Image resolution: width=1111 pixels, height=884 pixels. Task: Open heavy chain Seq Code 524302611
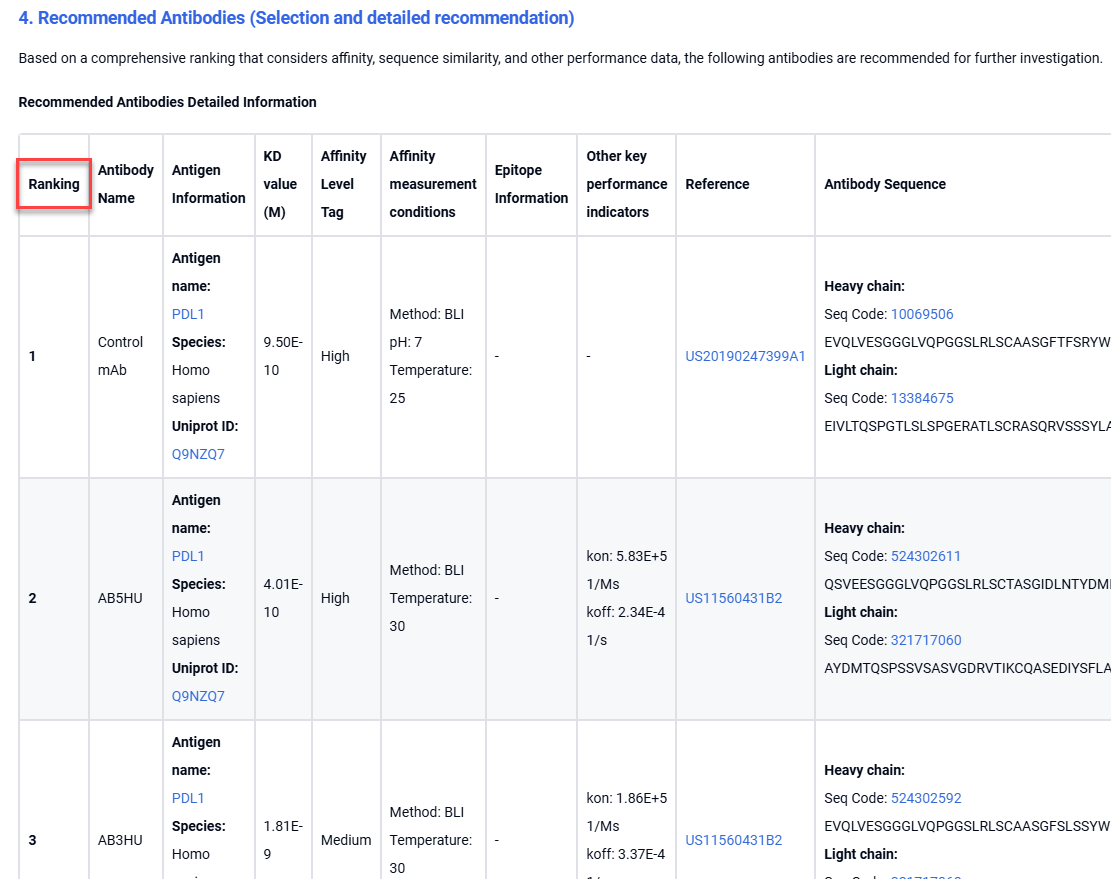pos(925,556)
